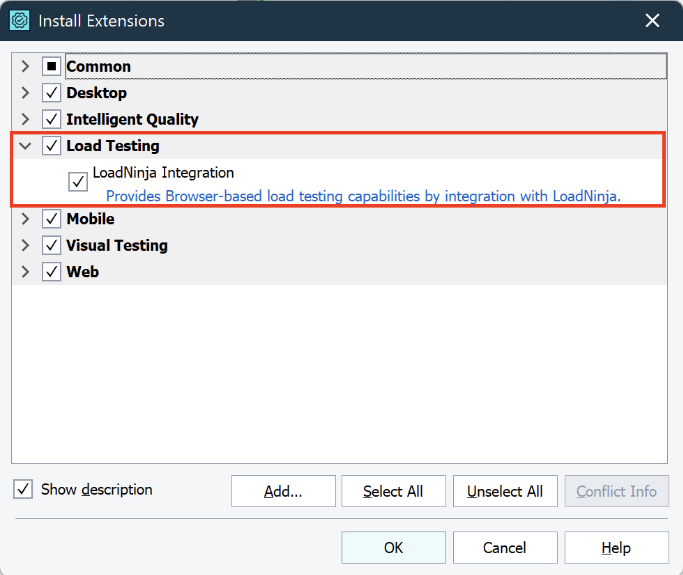This screenshot has width=683, height=575.
Task: Collapse the Load Testing category
Action: pyautogui.click(x=25, y=146)
